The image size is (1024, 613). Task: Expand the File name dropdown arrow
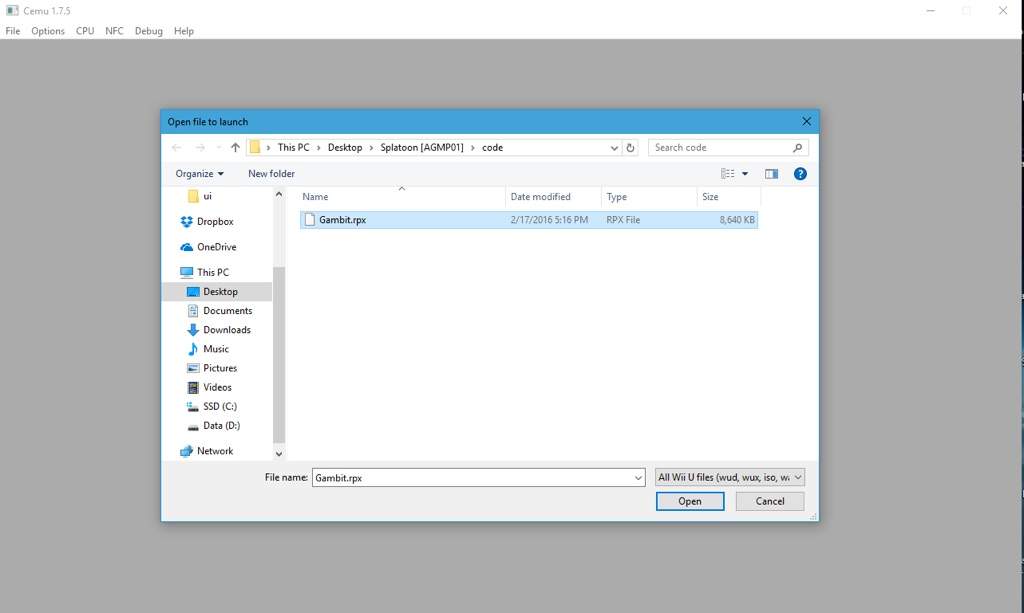638,477
